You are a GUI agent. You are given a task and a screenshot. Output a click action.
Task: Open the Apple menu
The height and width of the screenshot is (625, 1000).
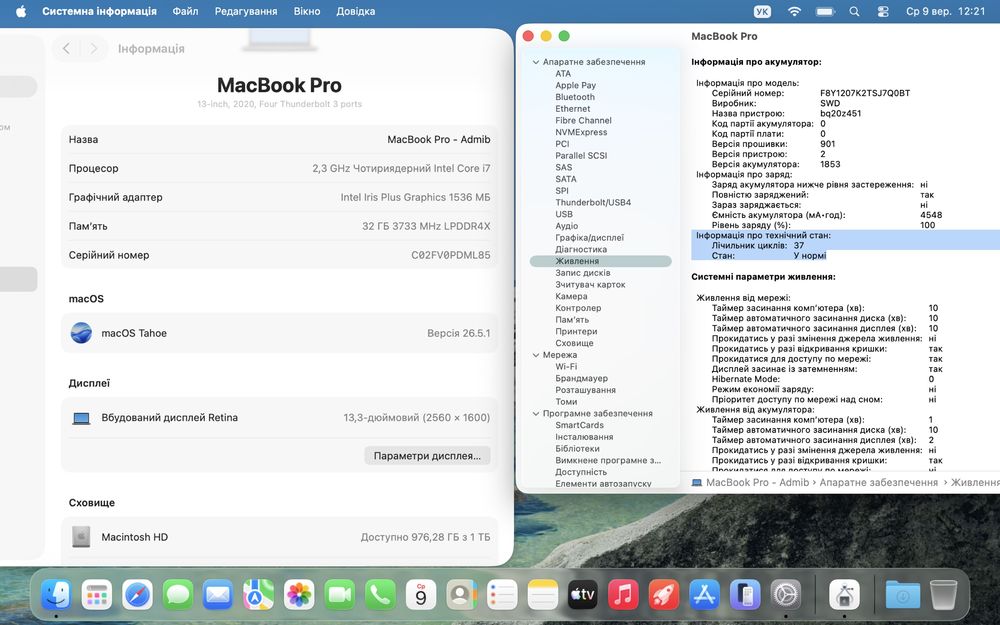[21, 11]
